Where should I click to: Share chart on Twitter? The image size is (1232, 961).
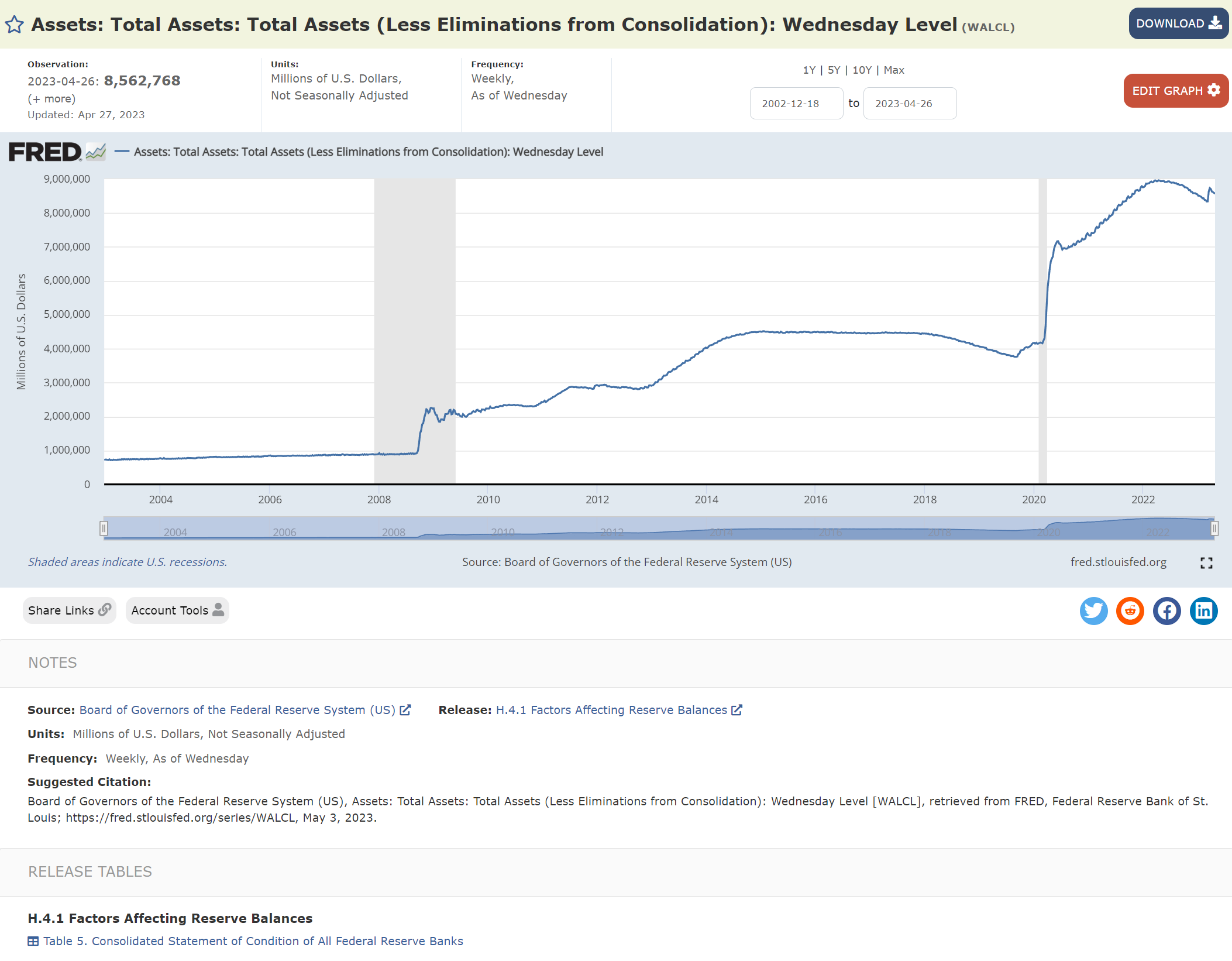[x=1093, y=611]
